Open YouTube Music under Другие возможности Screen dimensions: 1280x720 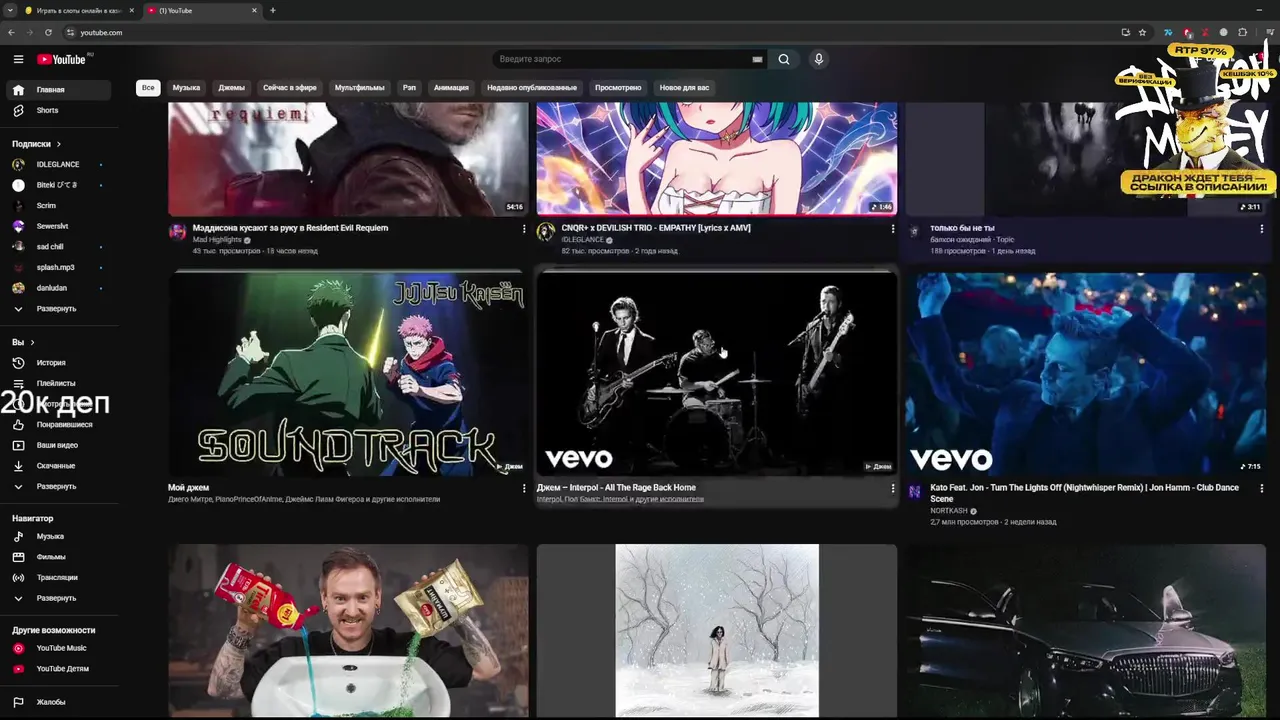click(60, 648)
